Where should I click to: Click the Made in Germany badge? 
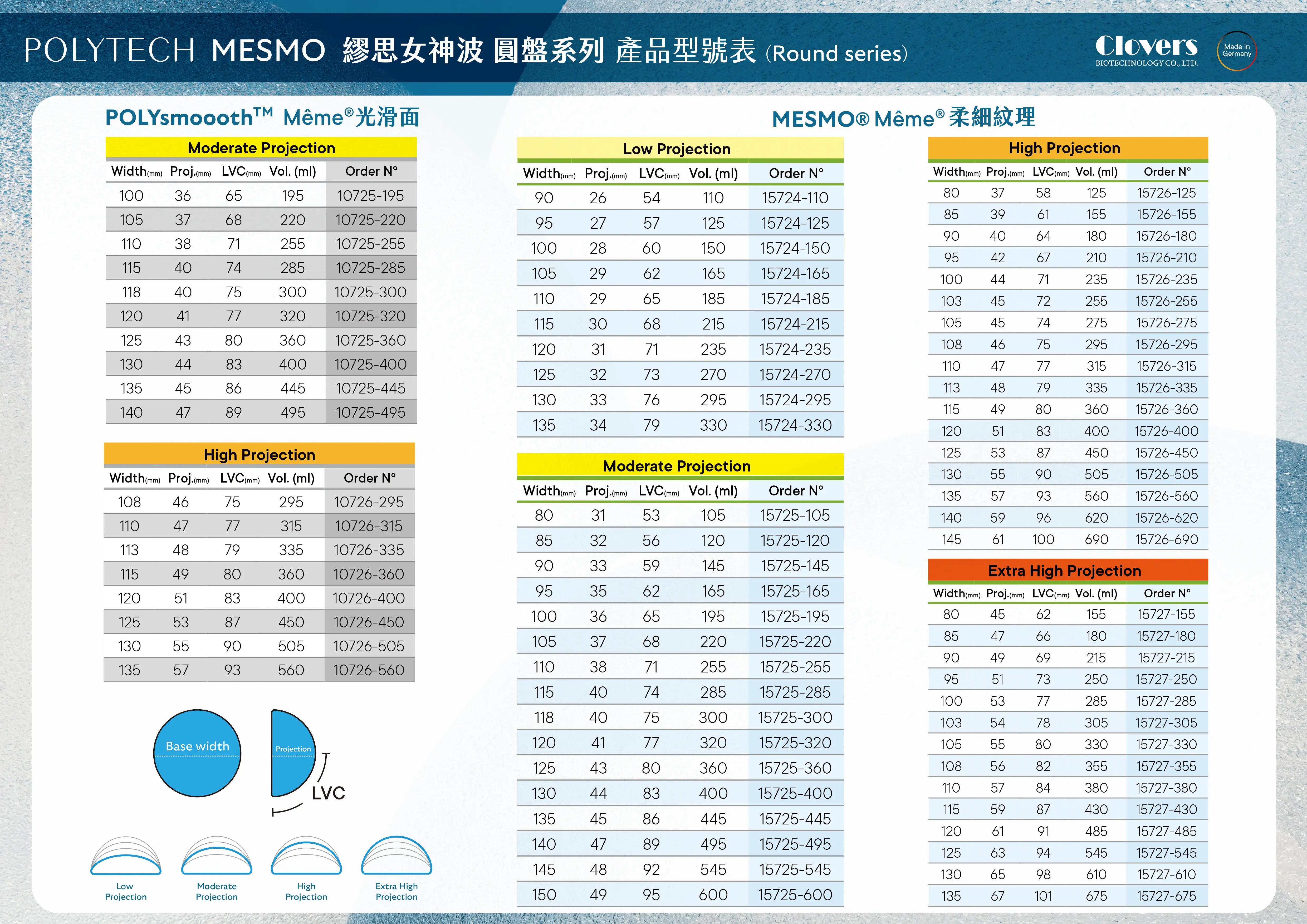[x=1236, y=51]
